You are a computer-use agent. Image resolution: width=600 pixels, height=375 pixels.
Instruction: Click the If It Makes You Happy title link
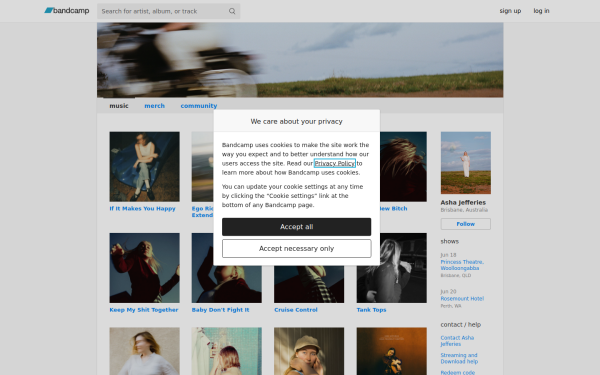[x=142, y=209]
